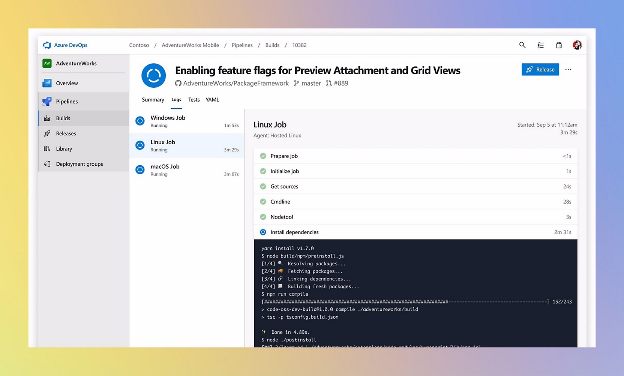Image resolution: width=624 pixels, height=376 pixels.
Task: Click the macOS Job running status icon
Action: [140, 169]
